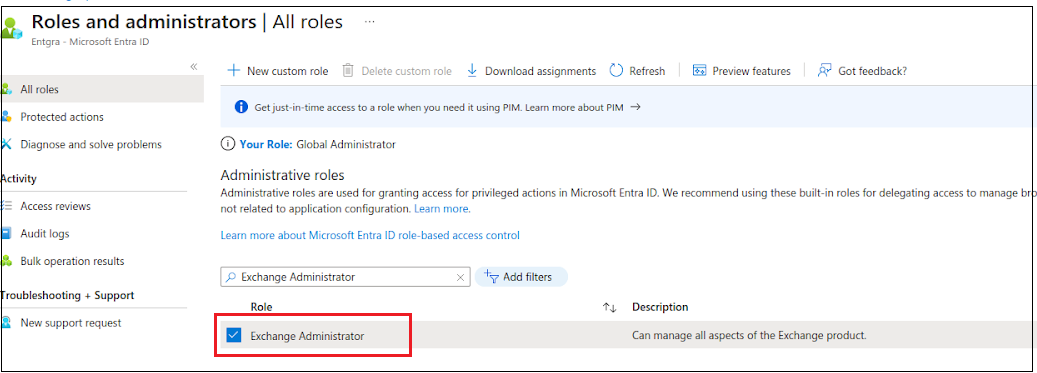Click New custom role button

(x=278, y=71)
